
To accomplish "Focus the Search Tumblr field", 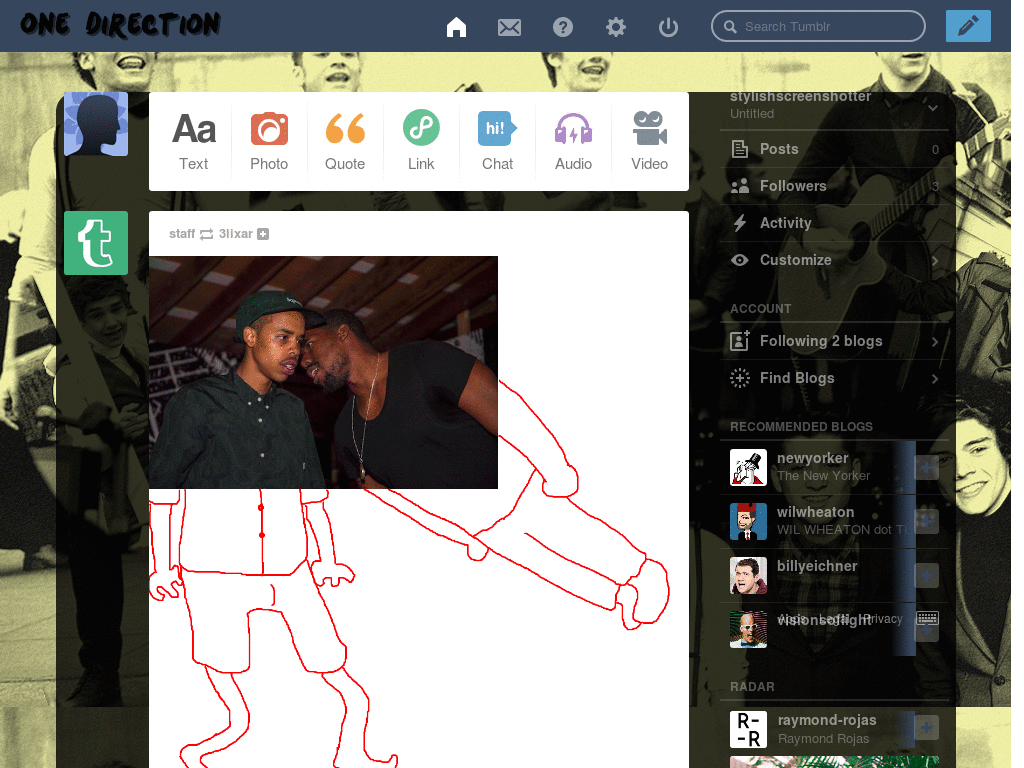I will pyautogui.click(x=818, y=26).
